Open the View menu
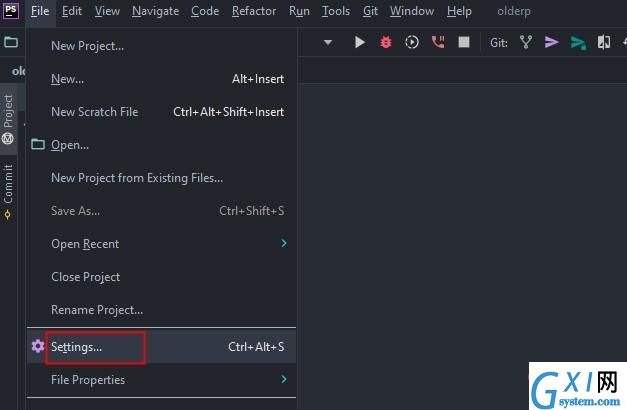Screen dimensions: 627x410 click(107, 11)
